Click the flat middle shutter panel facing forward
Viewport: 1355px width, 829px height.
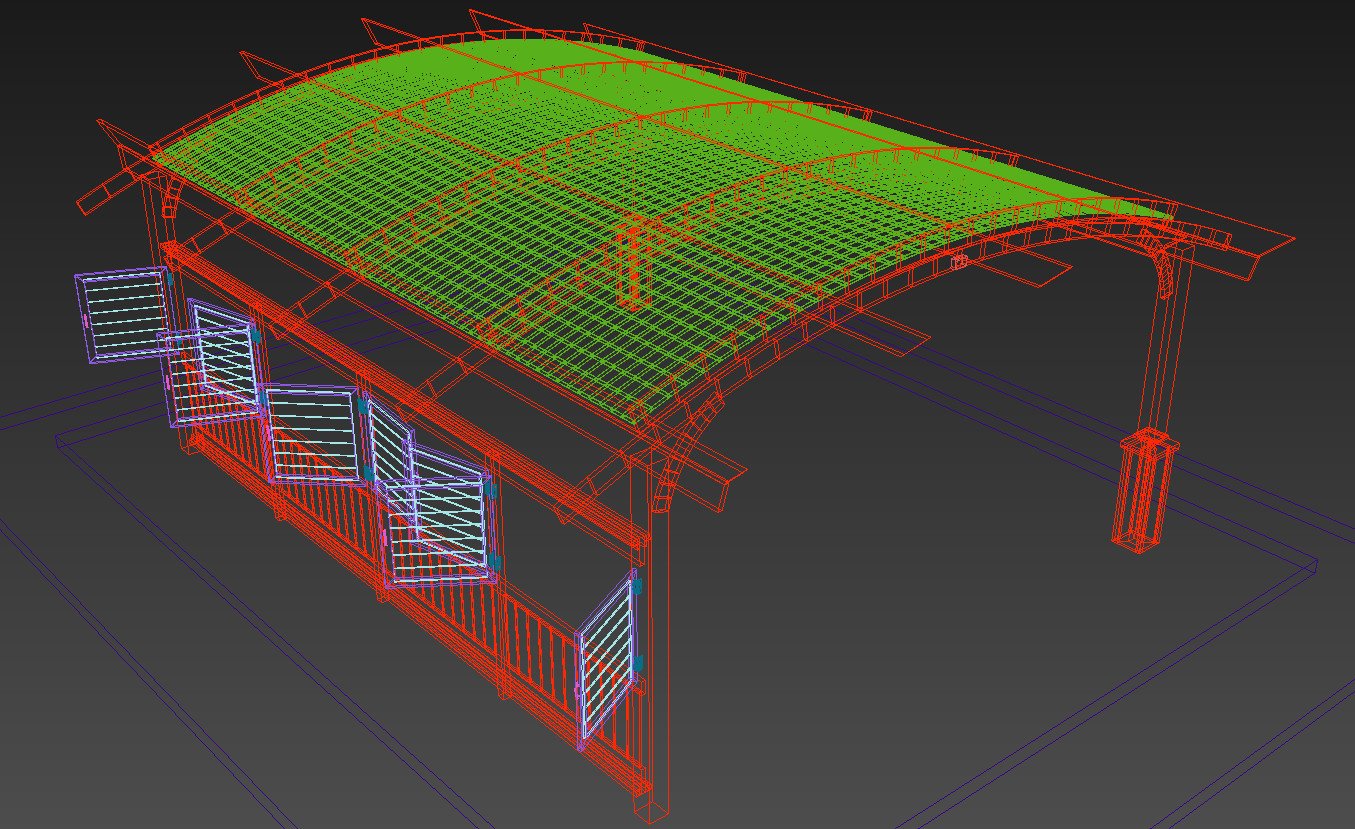pos(312,435)
